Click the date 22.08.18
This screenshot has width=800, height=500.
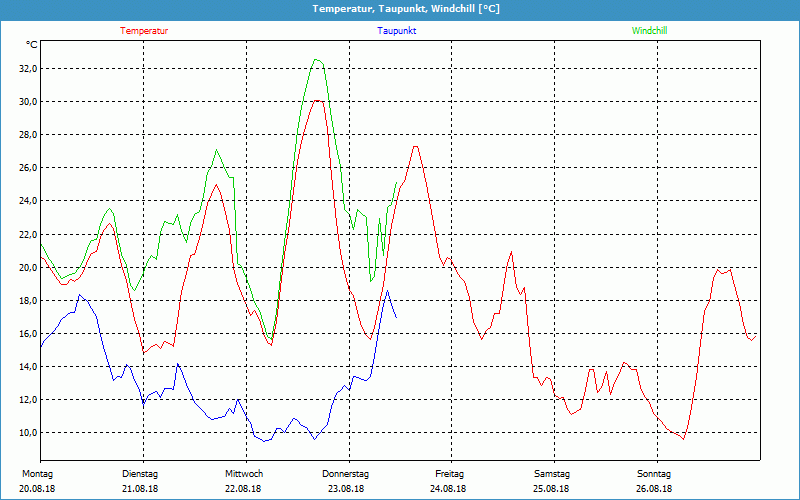coord(243,489)
